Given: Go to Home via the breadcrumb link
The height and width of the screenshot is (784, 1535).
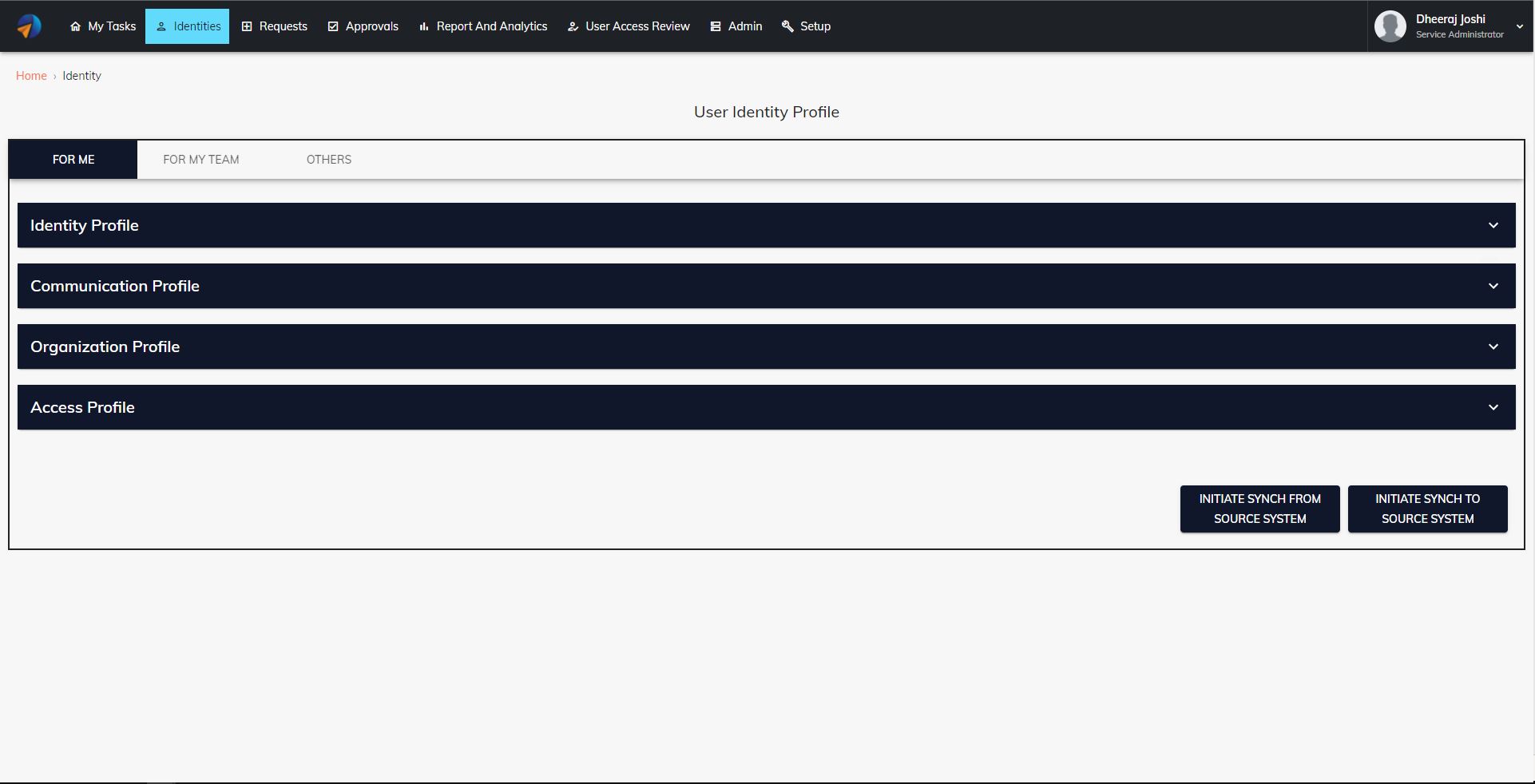Looking at the screenshot, I should (x=31, y=75).
